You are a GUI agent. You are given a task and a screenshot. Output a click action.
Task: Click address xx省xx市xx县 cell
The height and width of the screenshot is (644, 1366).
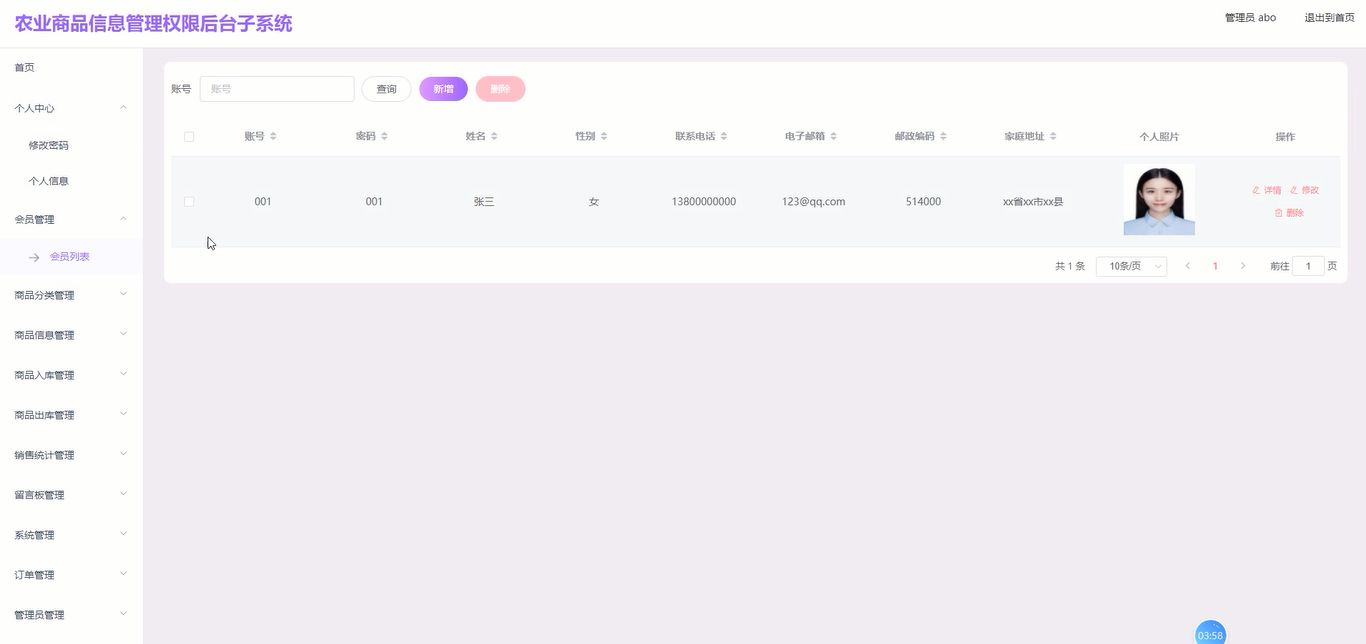coord(1033,201)
